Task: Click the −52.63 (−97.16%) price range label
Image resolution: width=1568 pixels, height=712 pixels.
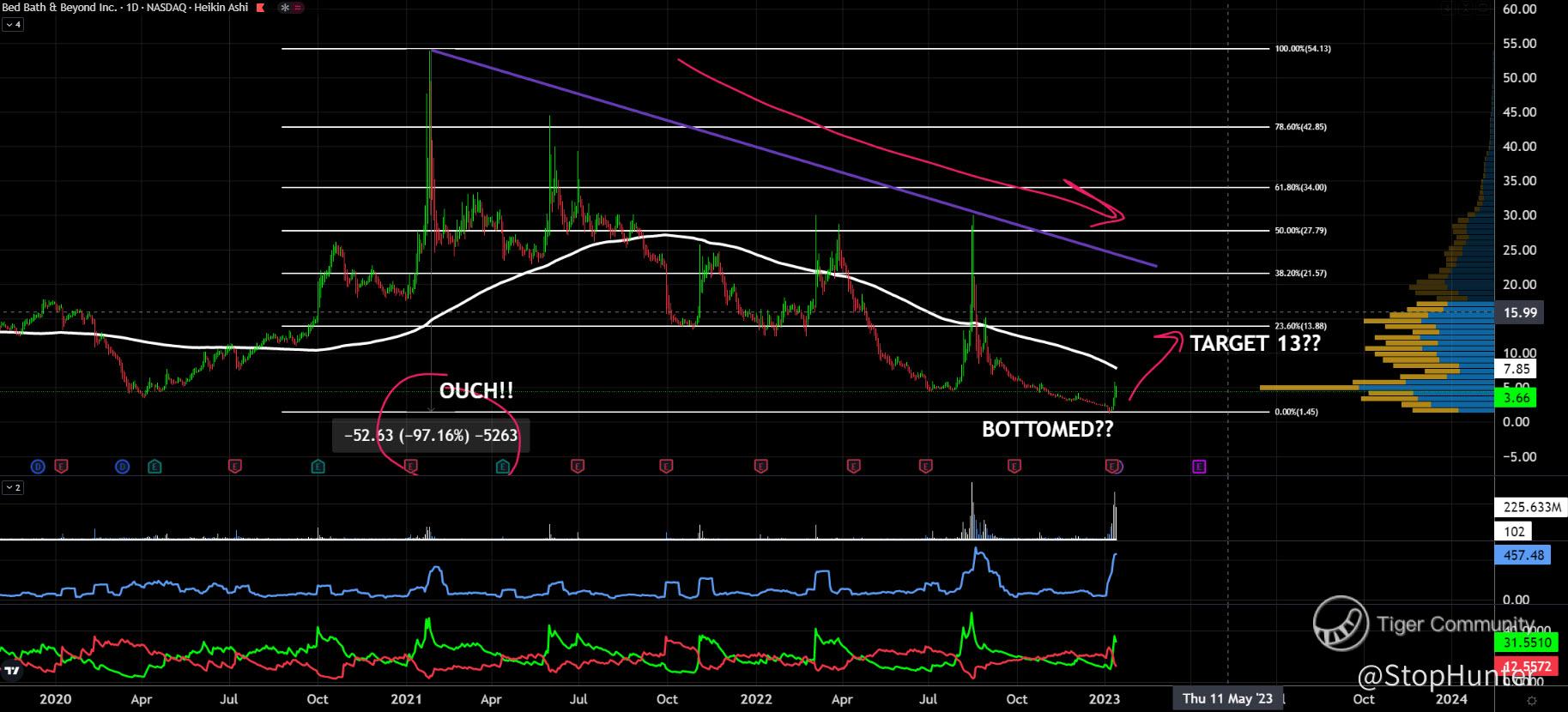Action: [x=431, y=435]
